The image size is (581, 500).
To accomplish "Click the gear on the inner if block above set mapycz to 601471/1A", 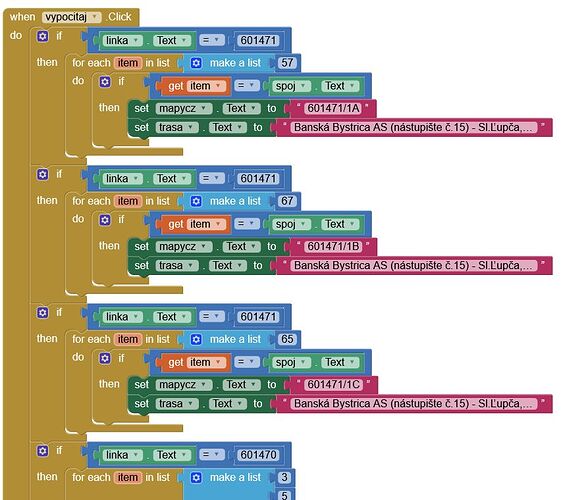I will (105, 82).
